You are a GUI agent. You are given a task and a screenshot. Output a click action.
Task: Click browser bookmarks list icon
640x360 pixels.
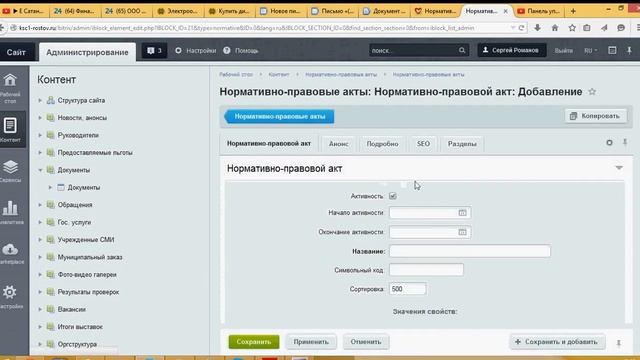coord(587,28)
